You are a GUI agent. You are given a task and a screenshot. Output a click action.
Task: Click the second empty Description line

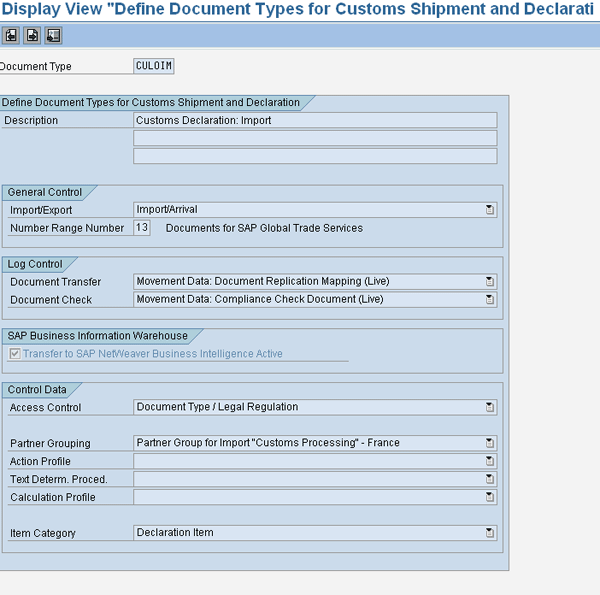(x=314, y=138)
